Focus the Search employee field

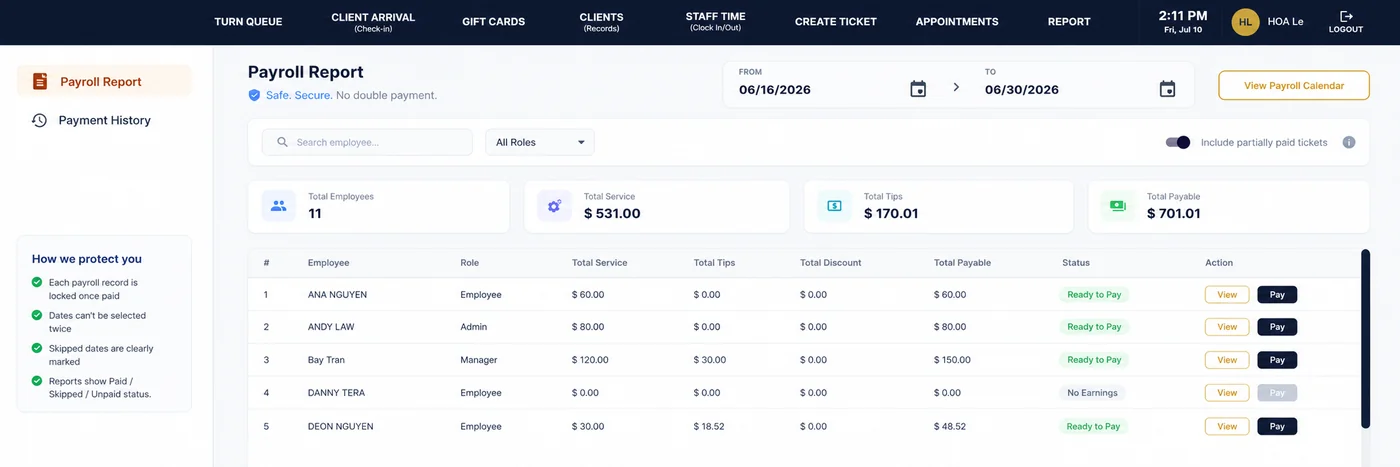367,142
